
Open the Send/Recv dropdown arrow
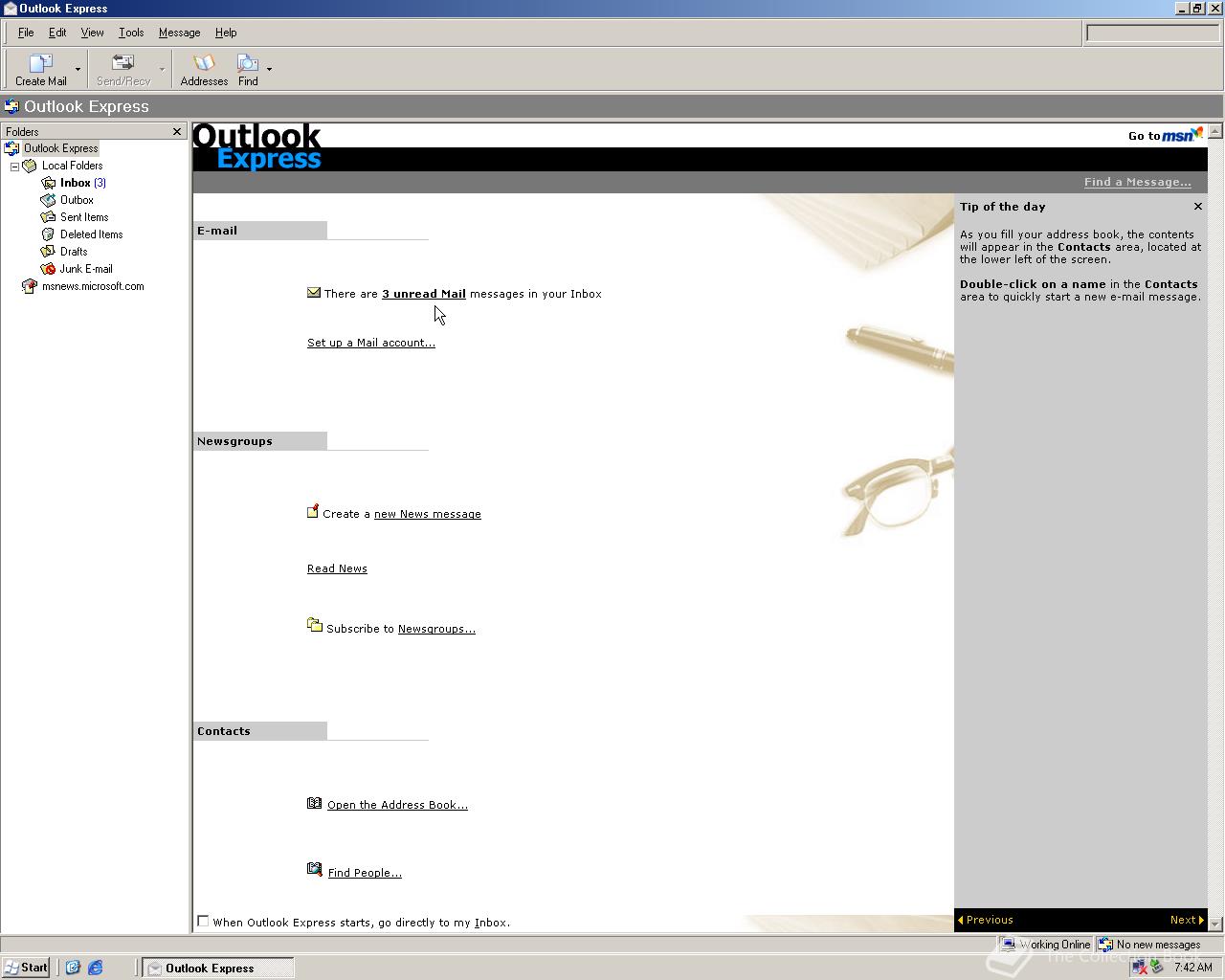click(162, 69)
